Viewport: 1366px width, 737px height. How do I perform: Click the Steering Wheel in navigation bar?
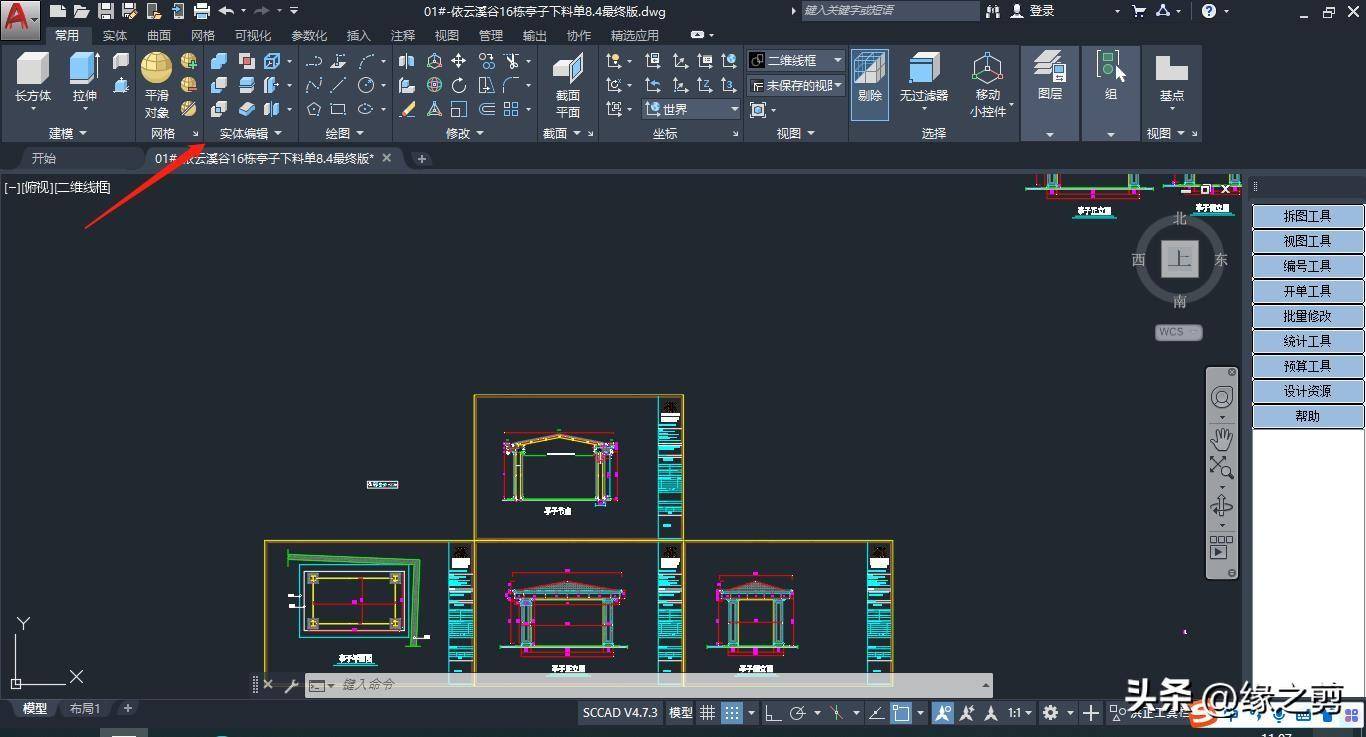pos(1221,398)
